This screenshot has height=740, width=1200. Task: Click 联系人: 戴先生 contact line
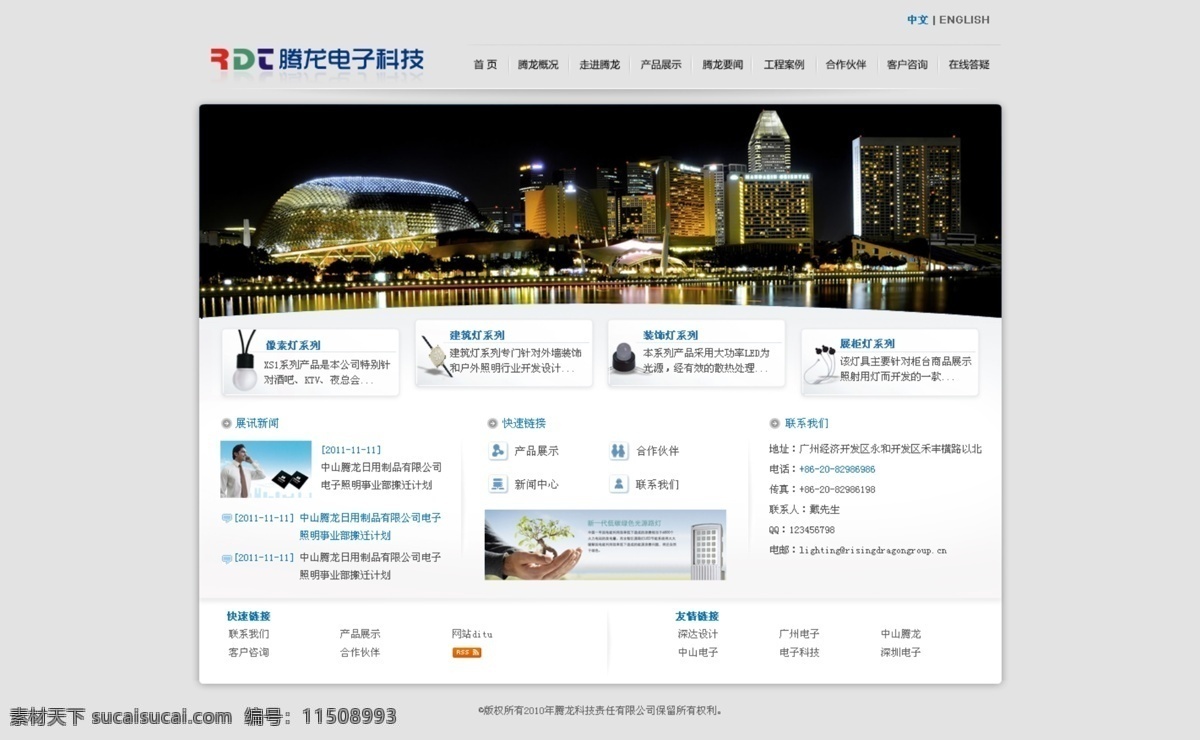point(802,509)
